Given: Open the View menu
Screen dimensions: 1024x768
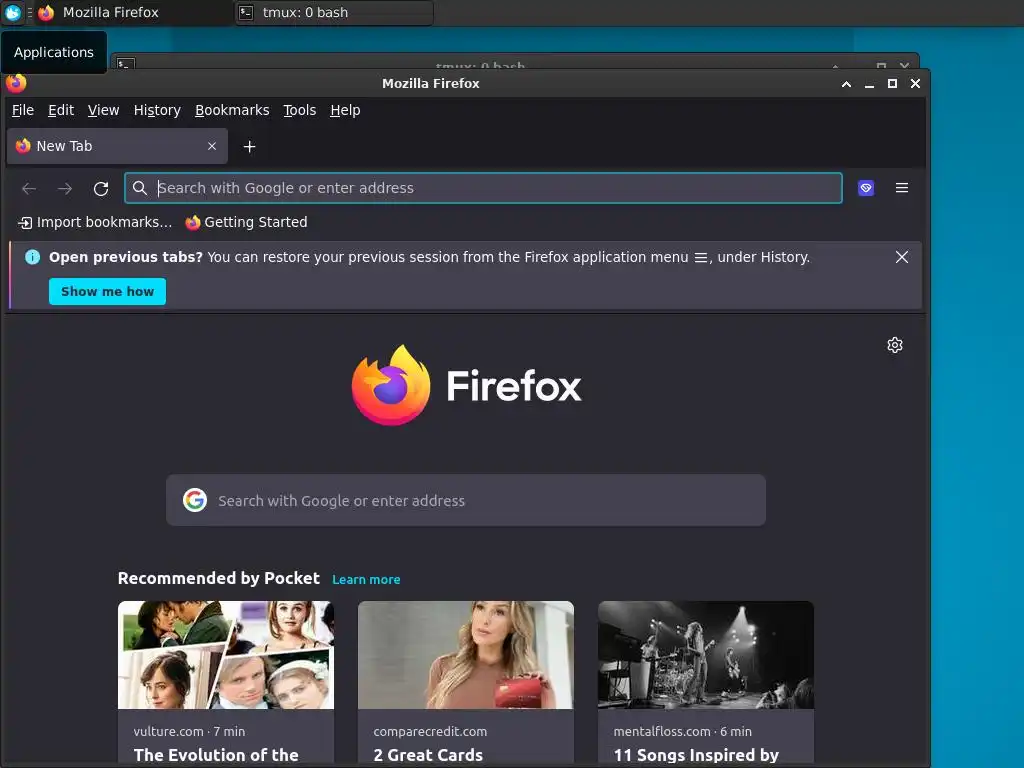Looking at the screenshot, I should point(103,110).
